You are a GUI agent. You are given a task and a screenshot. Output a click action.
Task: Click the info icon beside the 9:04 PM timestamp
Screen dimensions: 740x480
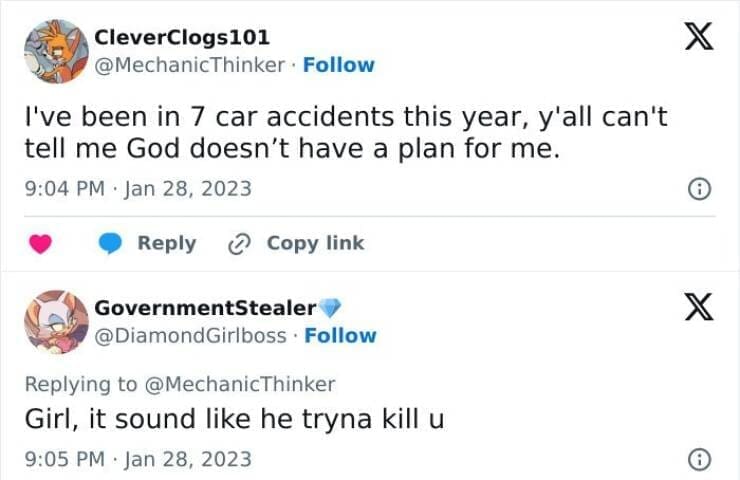701,188
